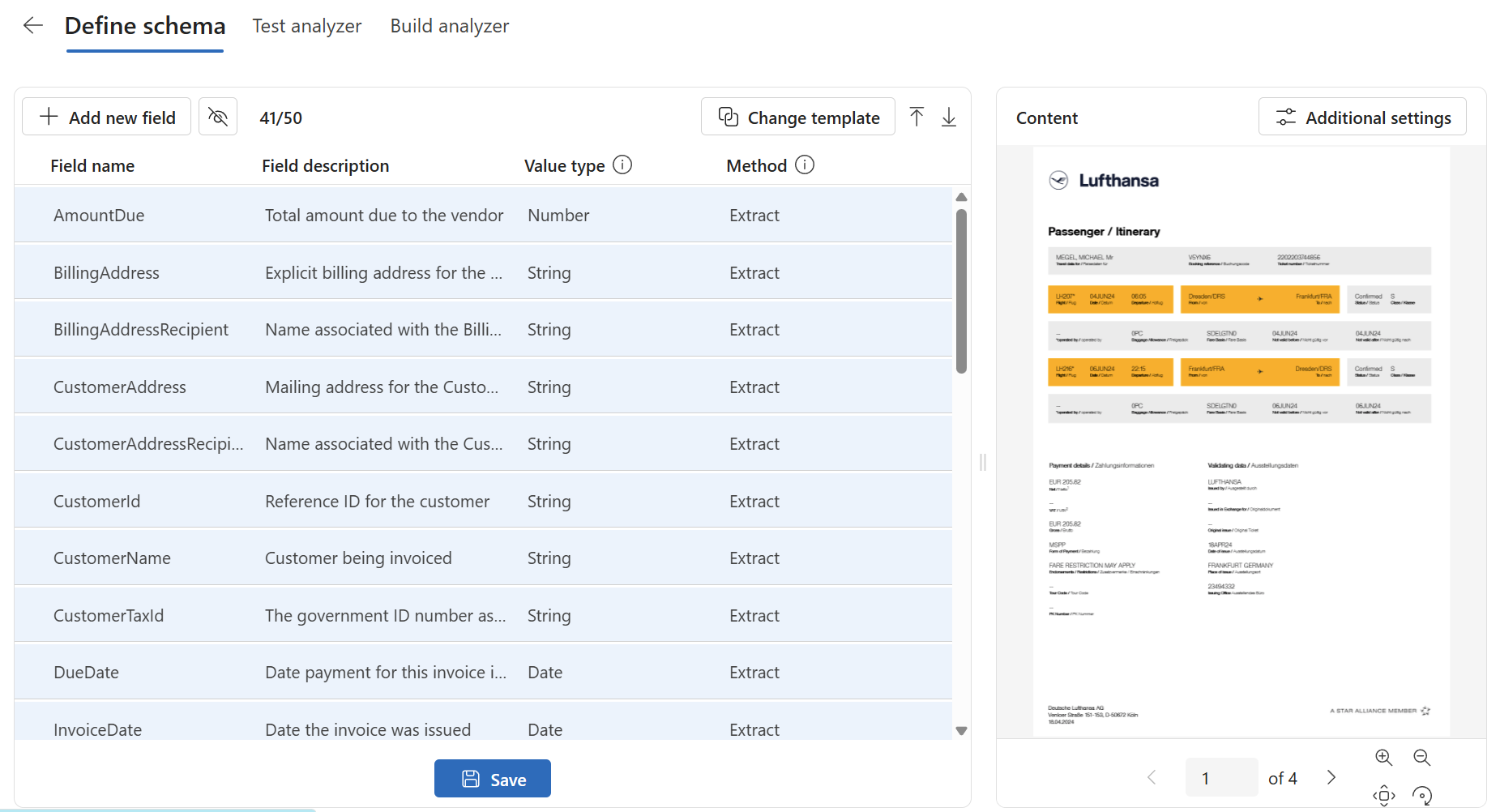This screenshot has width=1500, height=812.
Task: Switch to Test analyzer tab
Action: click(307, 26)
